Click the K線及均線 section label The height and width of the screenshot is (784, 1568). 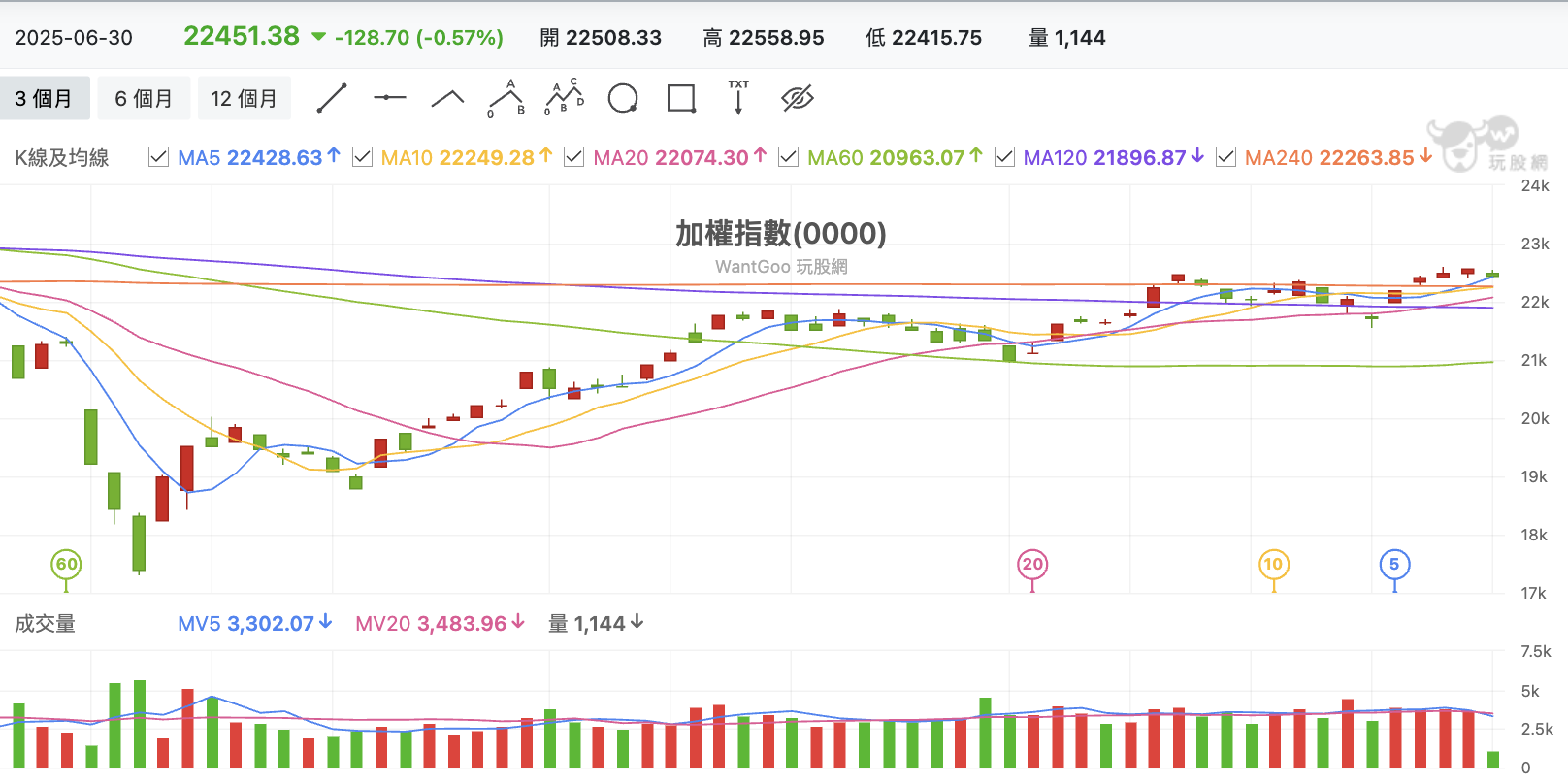click(62, 158)
